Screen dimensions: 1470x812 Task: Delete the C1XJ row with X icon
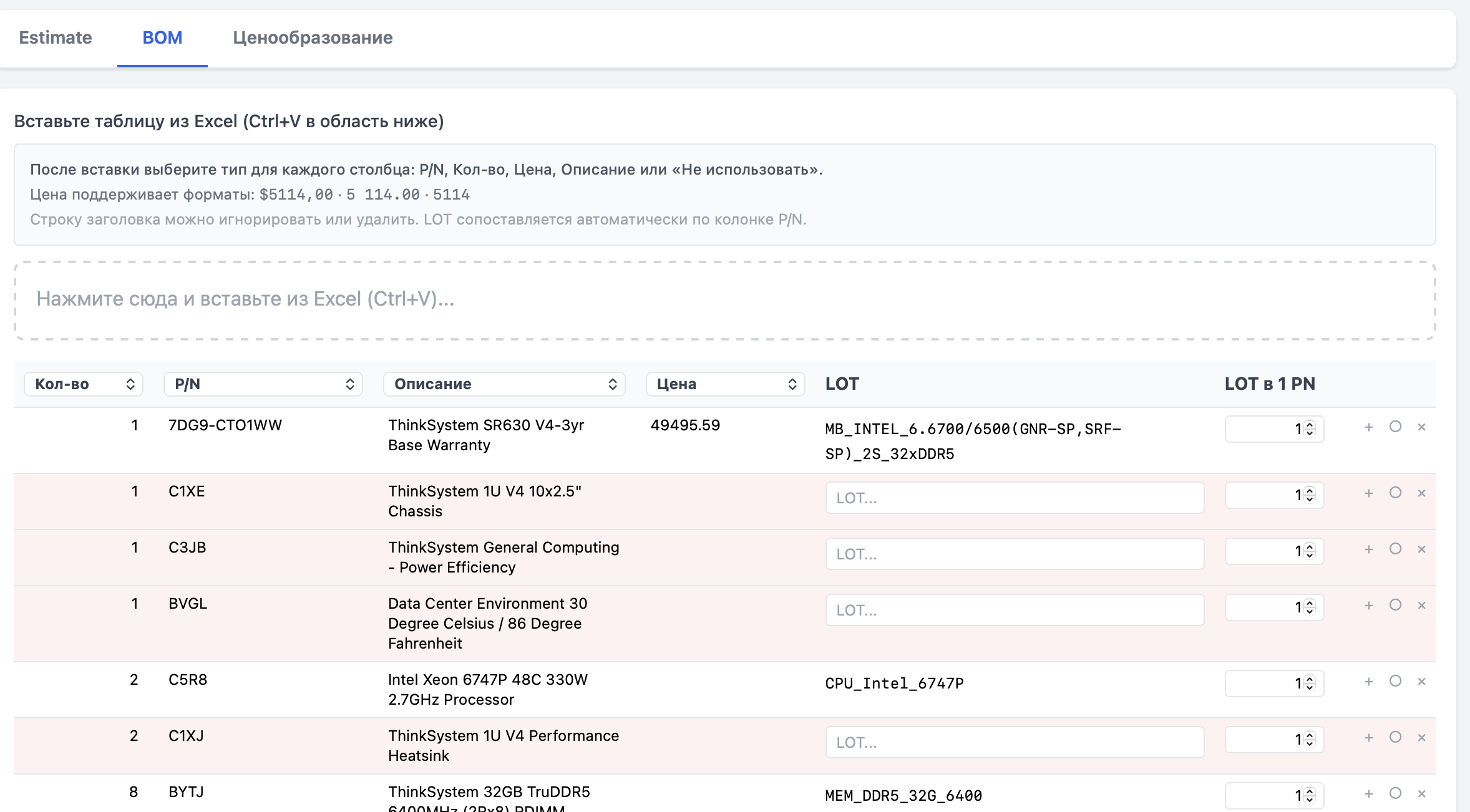click(x=1422, y=738)
